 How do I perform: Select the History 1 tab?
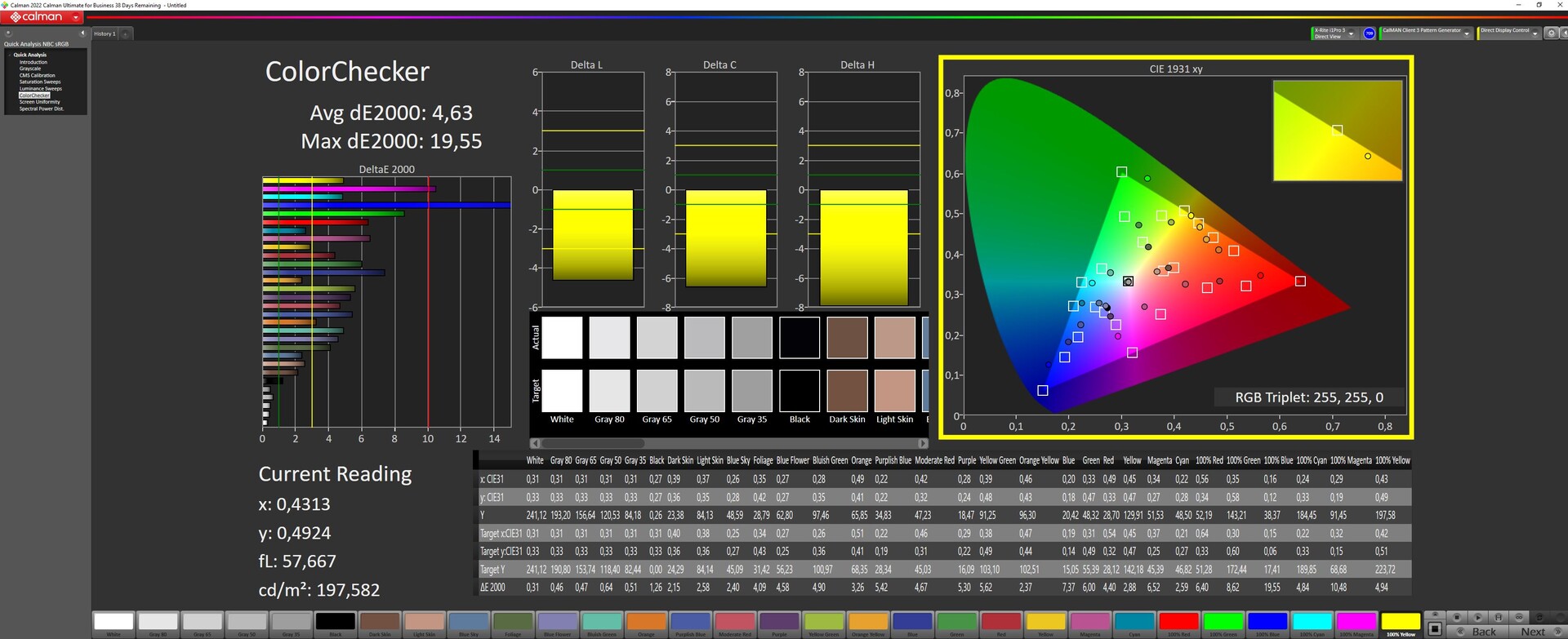[x=105, y=33]
